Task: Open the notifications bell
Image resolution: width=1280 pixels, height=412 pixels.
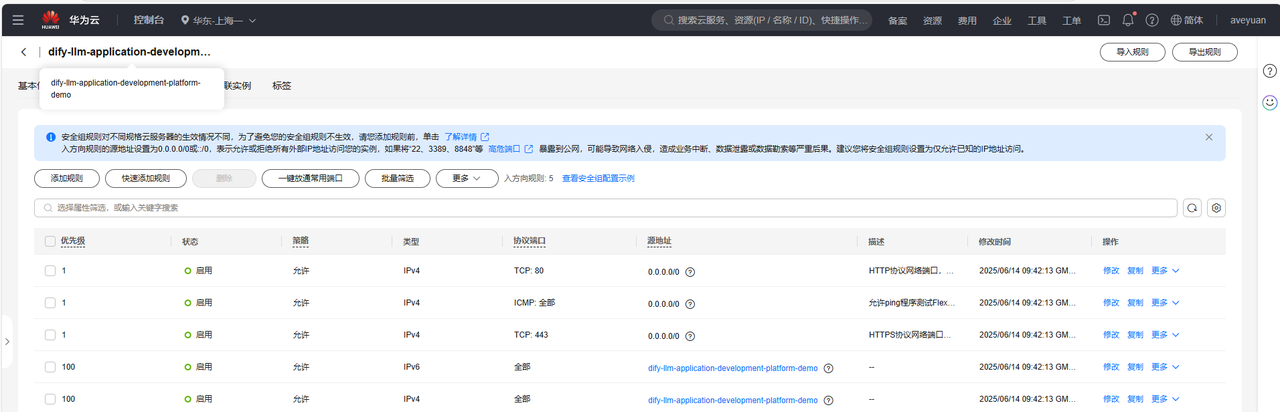Action: (x=1128, y=20)
